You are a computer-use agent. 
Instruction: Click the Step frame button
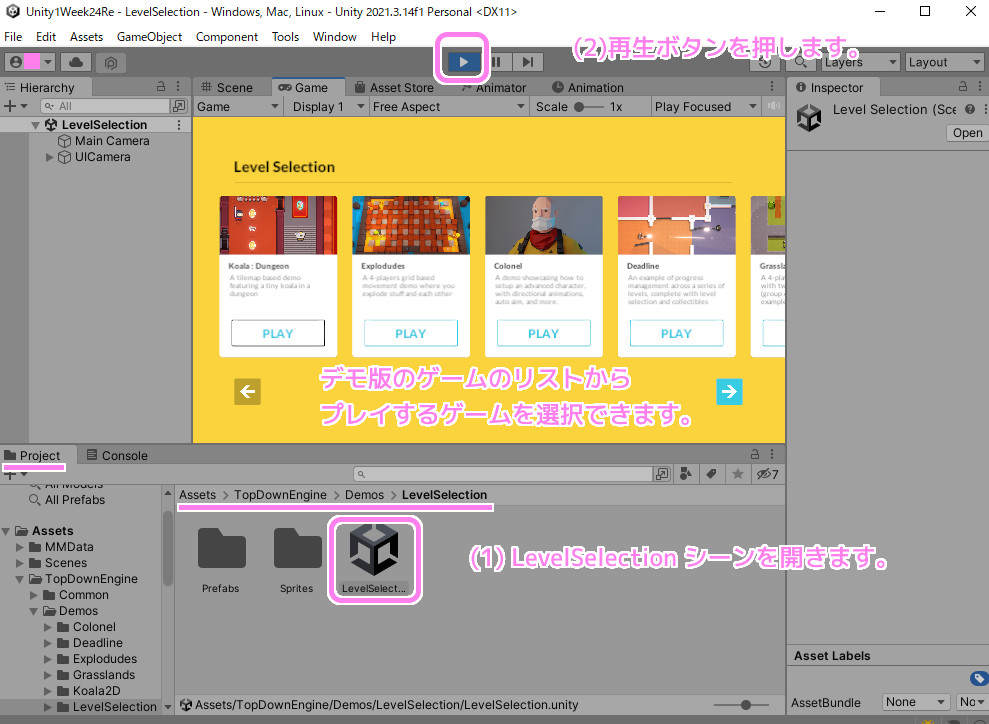click(527, 62)
